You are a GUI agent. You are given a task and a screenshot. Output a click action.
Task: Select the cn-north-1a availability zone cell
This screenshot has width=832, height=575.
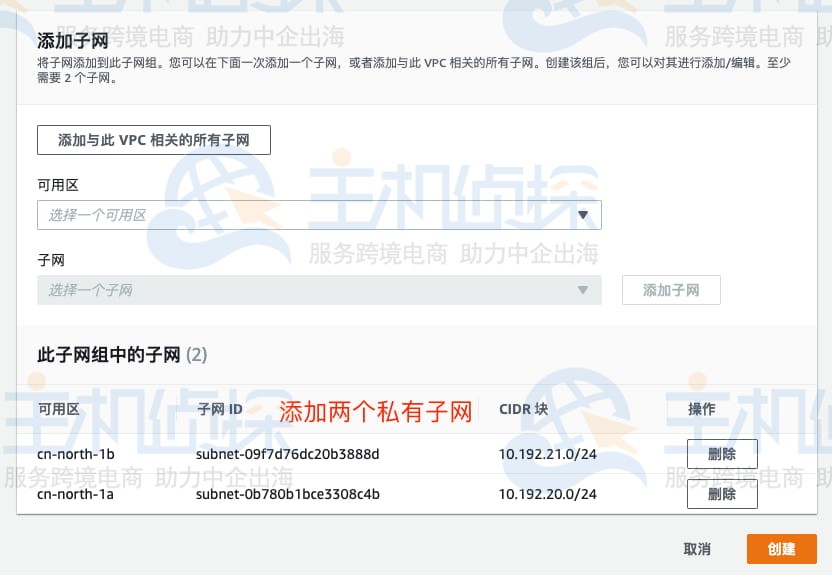[76, 494]
